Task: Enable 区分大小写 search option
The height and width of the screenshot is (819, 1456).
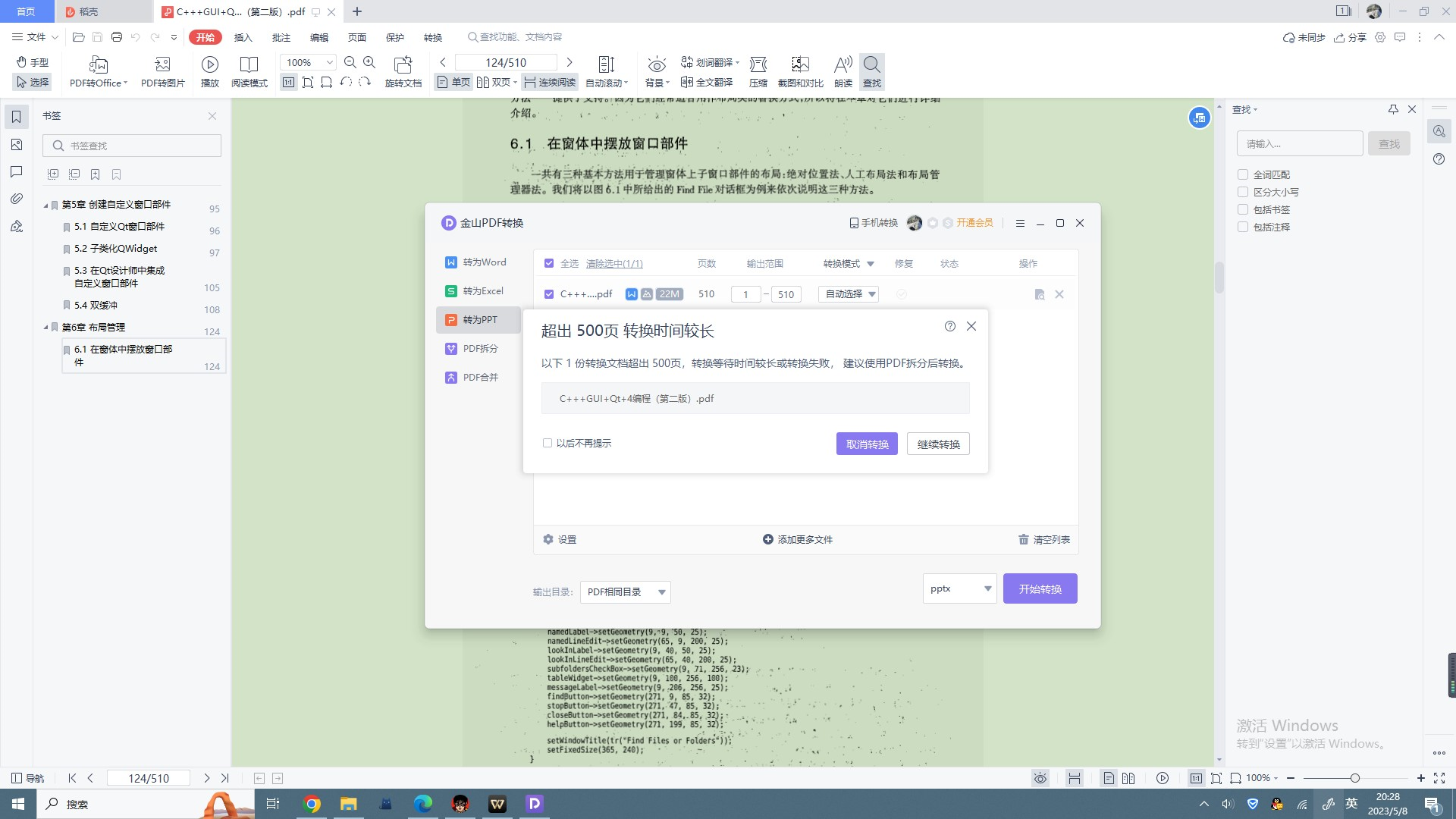Action: pyautogui.click(x=1243, y=192)
